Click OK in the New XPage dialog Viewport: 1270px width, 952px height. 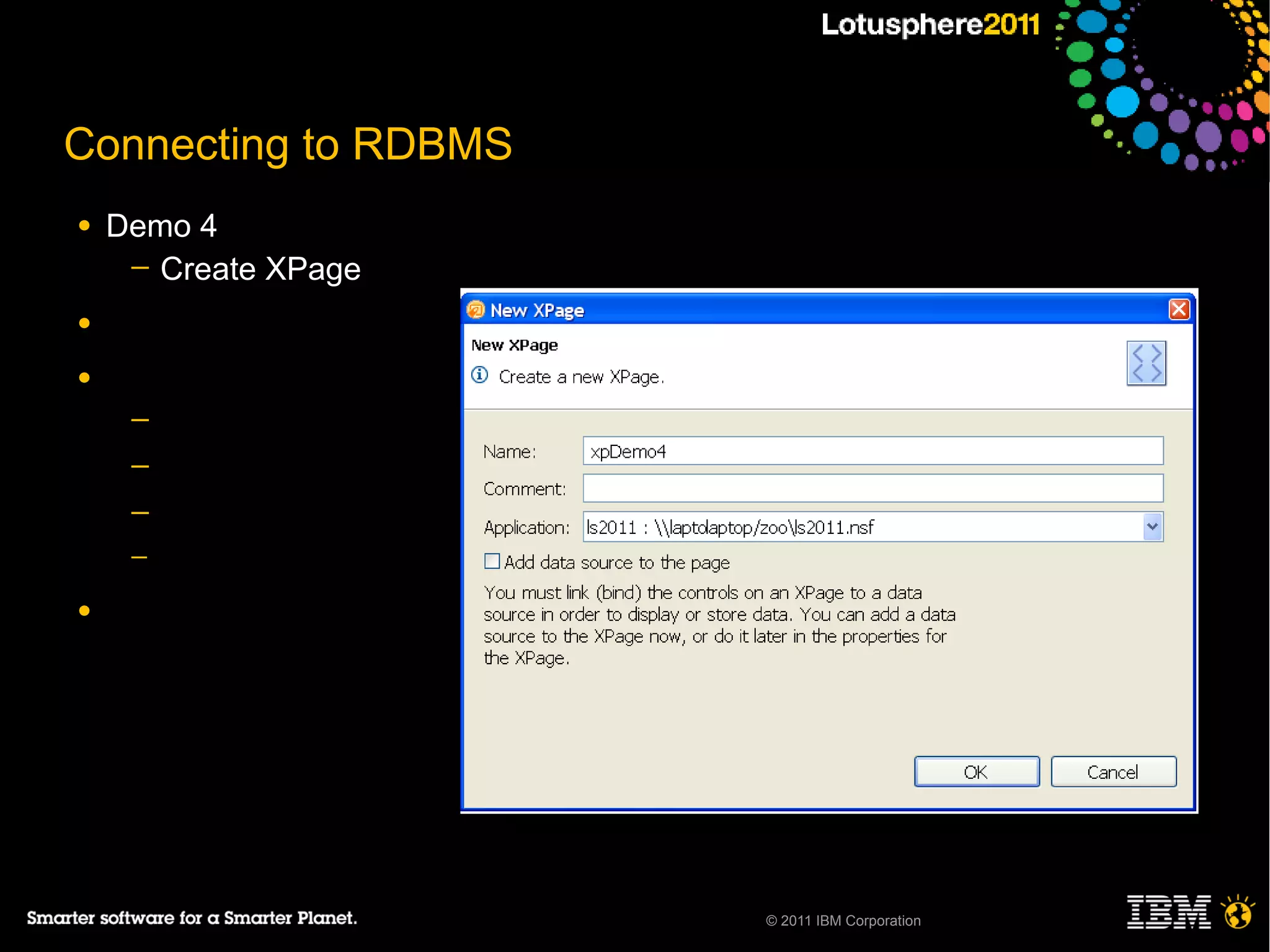coord(977,772)
